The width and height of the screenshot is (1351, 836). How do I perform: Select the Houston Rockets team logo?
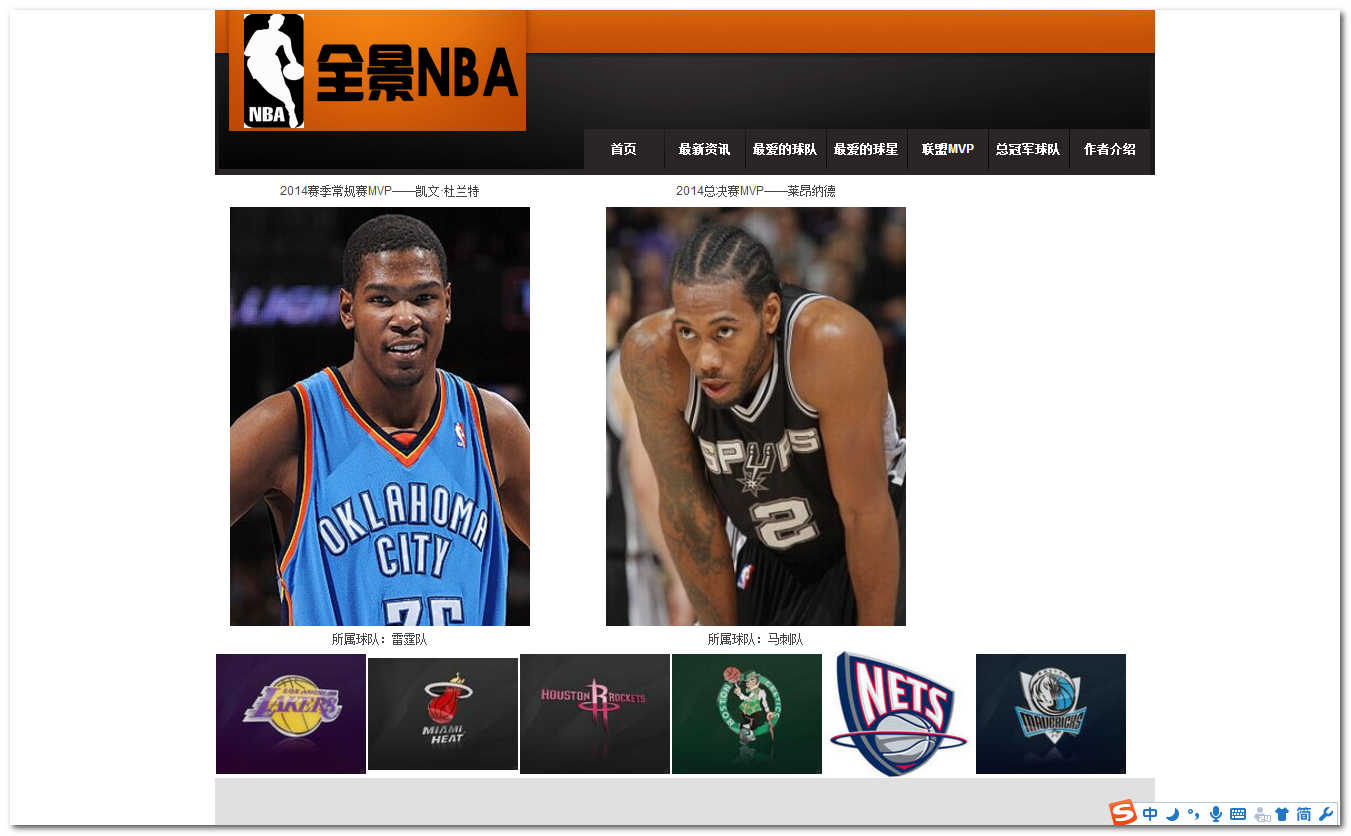[595, 714]
